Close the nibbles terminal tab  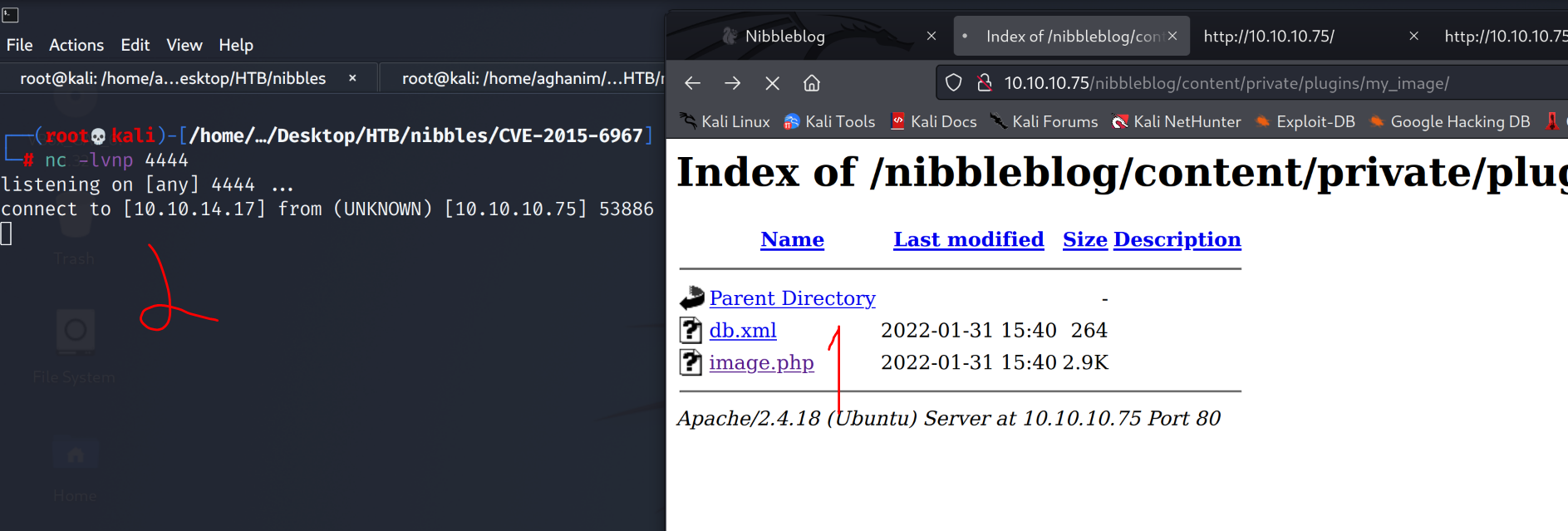[x=352, y=78]
